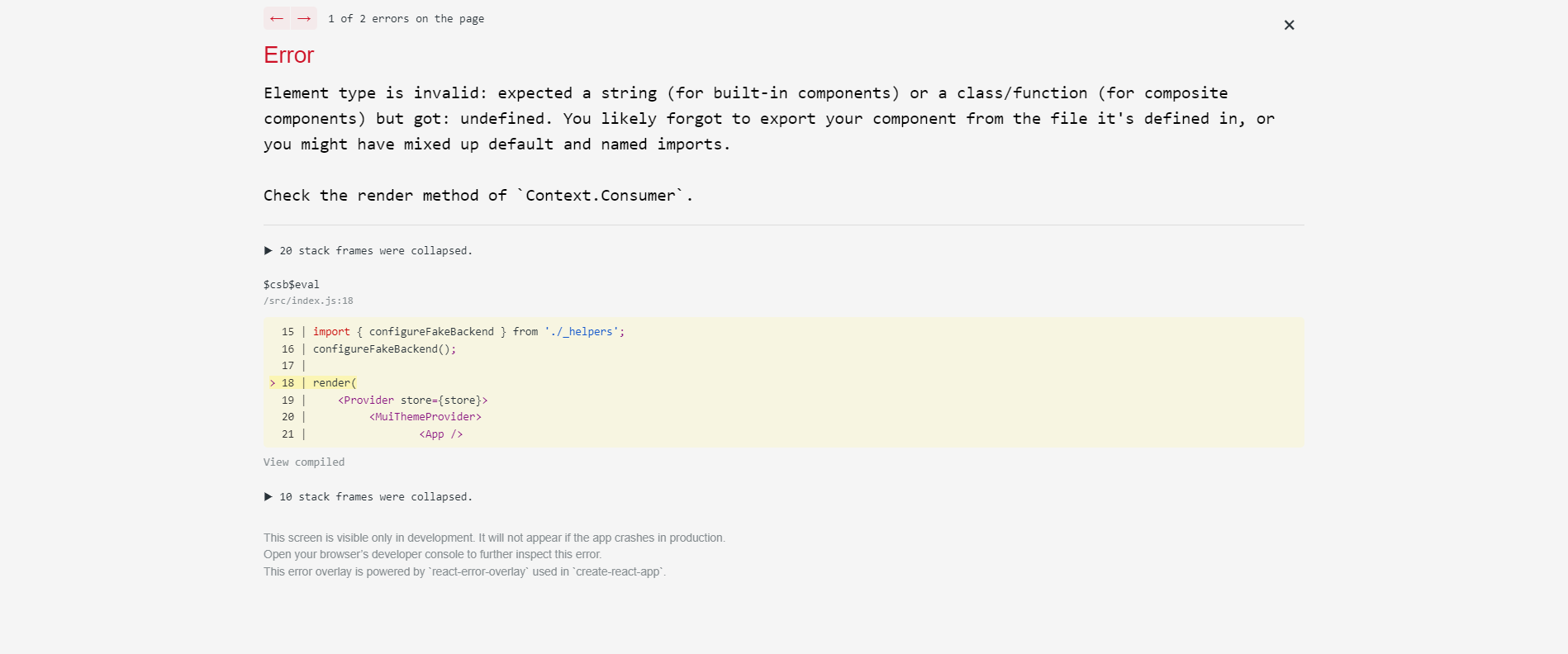Viewport: 1568px width, 654px height.
Task: Show the next error with right arrow
Action: coord(304,18)
